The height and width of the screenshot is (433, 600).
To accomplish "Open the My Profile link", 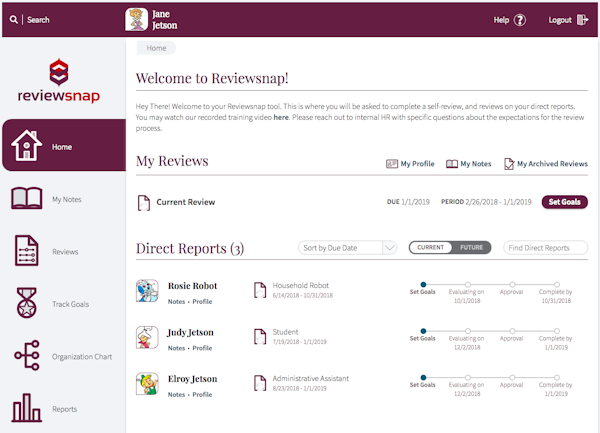I will coord(417,164).
